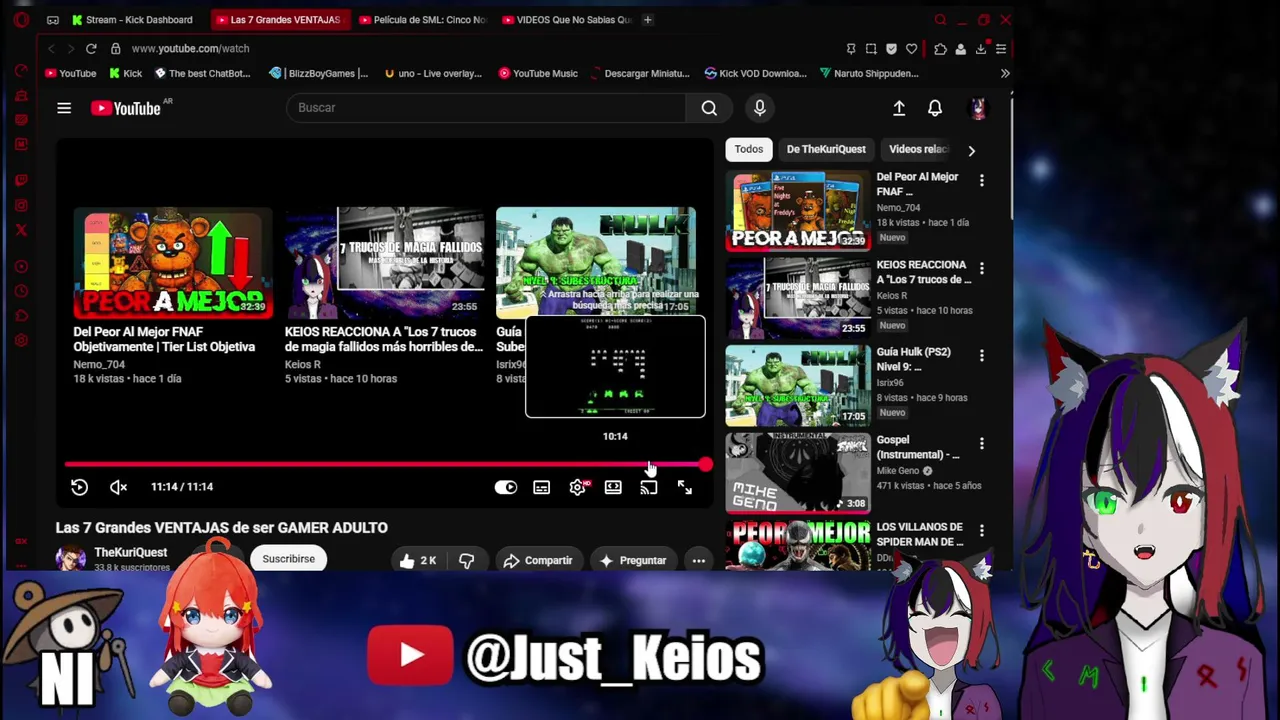Show more filter chips with arrow

point(971,150)
